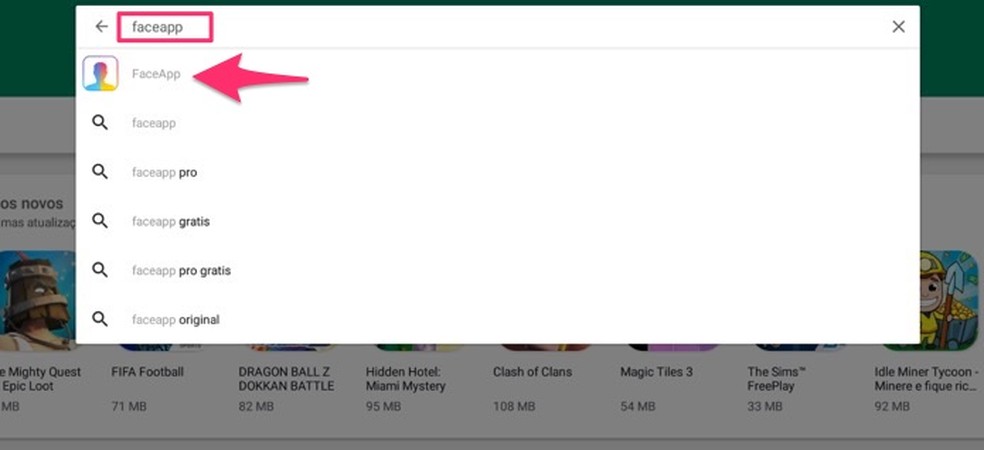Viewport: 984px width, 450px height.
Task: Choose "faceapp pro gratis" suggestion
Action: (181, 270)
